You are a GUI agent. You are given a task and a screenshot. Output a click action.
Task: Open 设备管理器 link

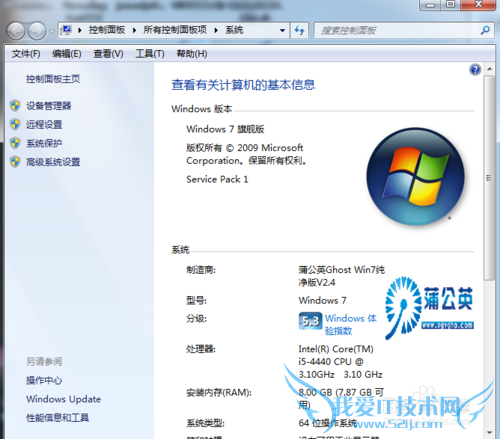[x=49, y=106]
